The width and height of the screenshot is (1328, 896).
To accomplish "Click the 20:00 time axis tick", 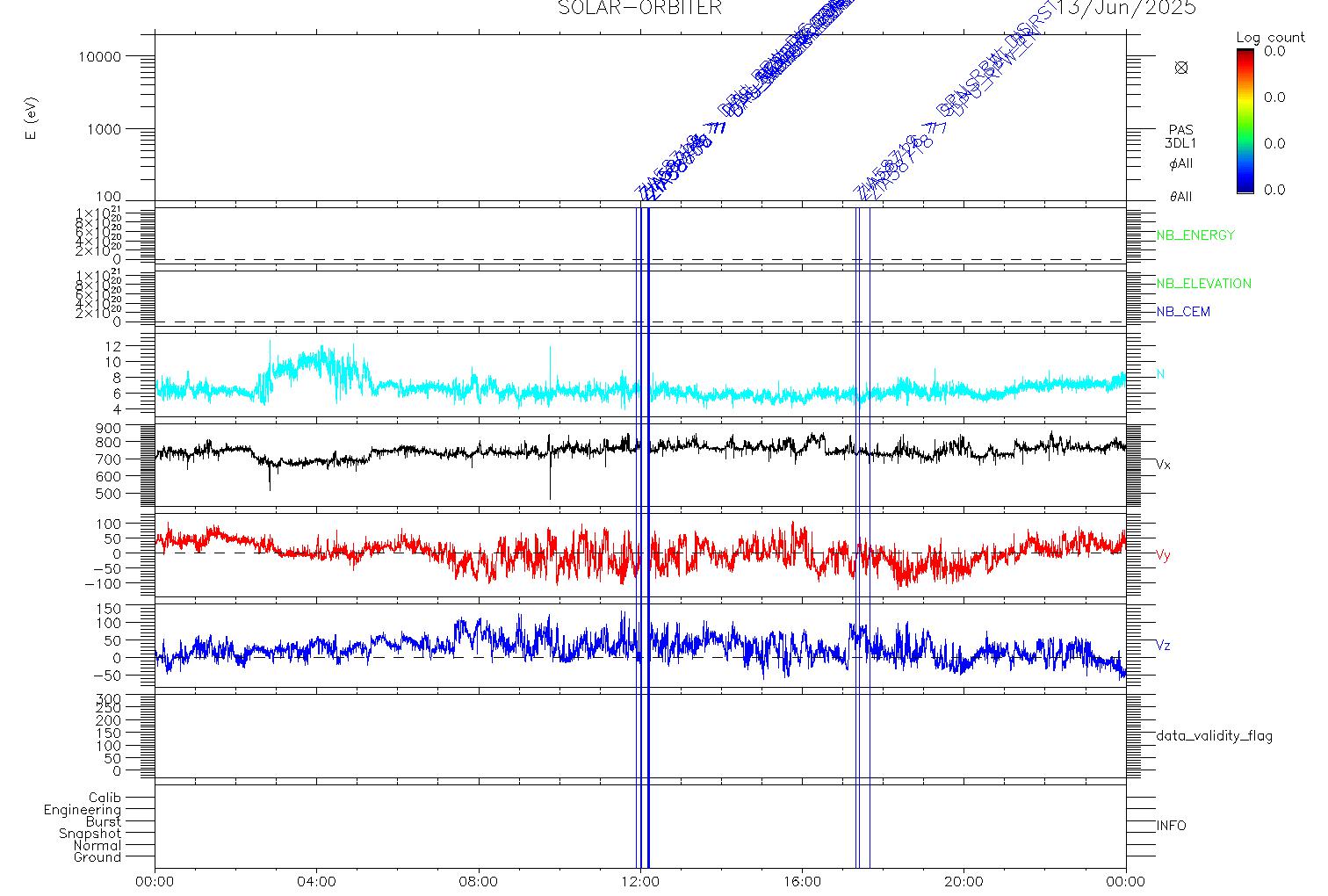I will 964,882.
